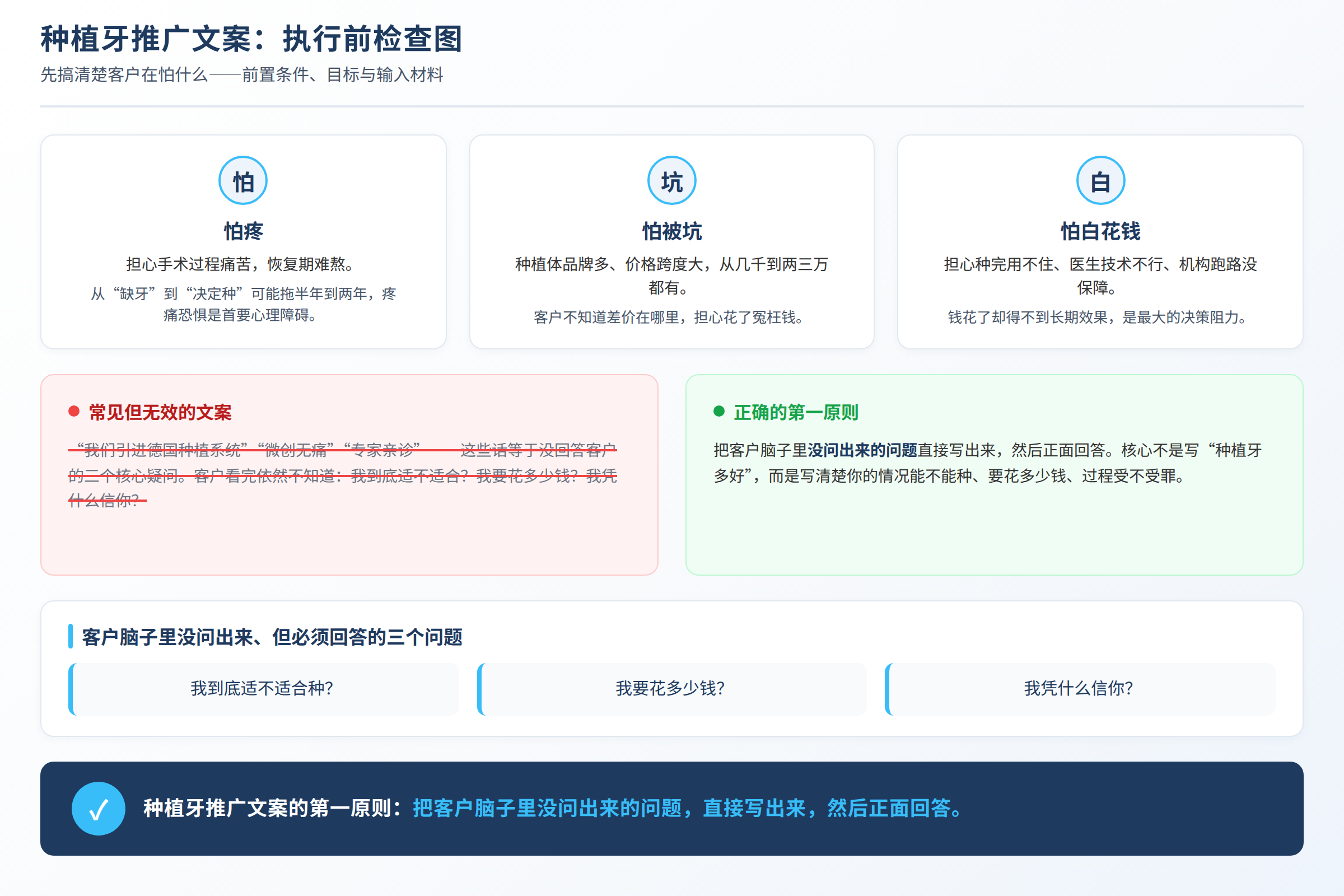Click the text 担心手术过程痛苦，恢复期难熬。

click(243, 264)
